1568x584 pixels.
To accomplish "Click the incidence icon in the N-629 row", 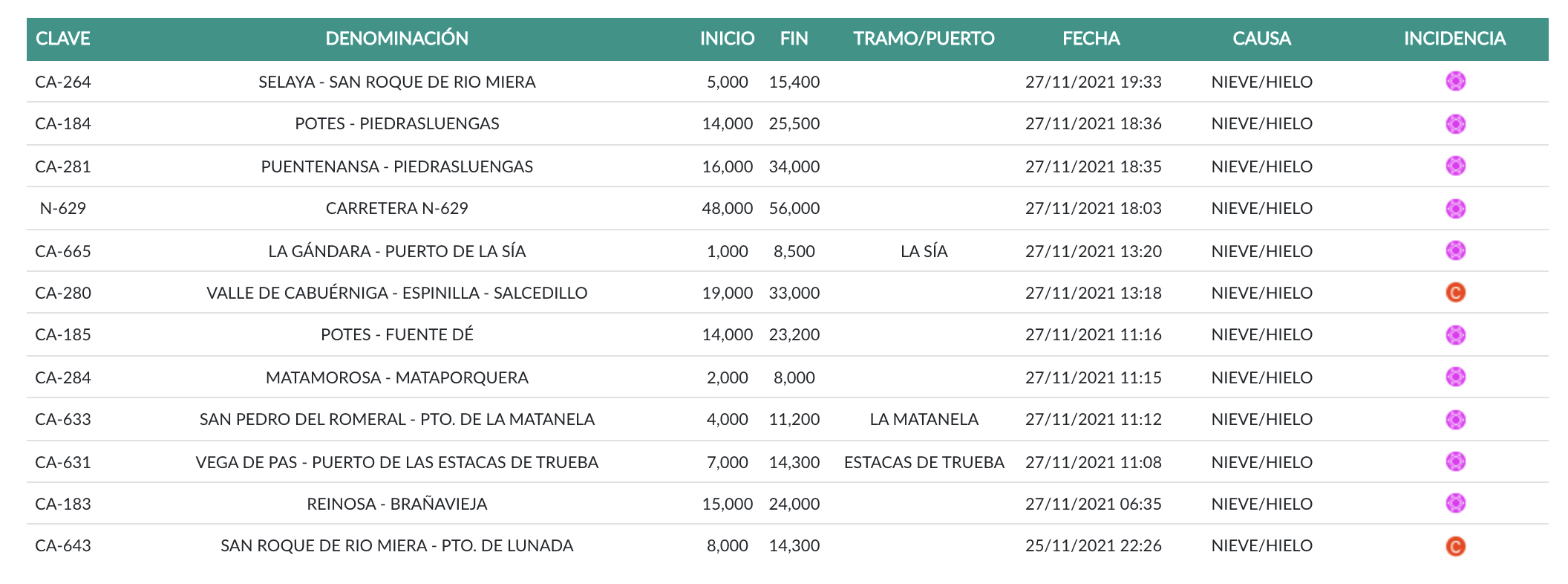I will click(x=1455, y=208).
